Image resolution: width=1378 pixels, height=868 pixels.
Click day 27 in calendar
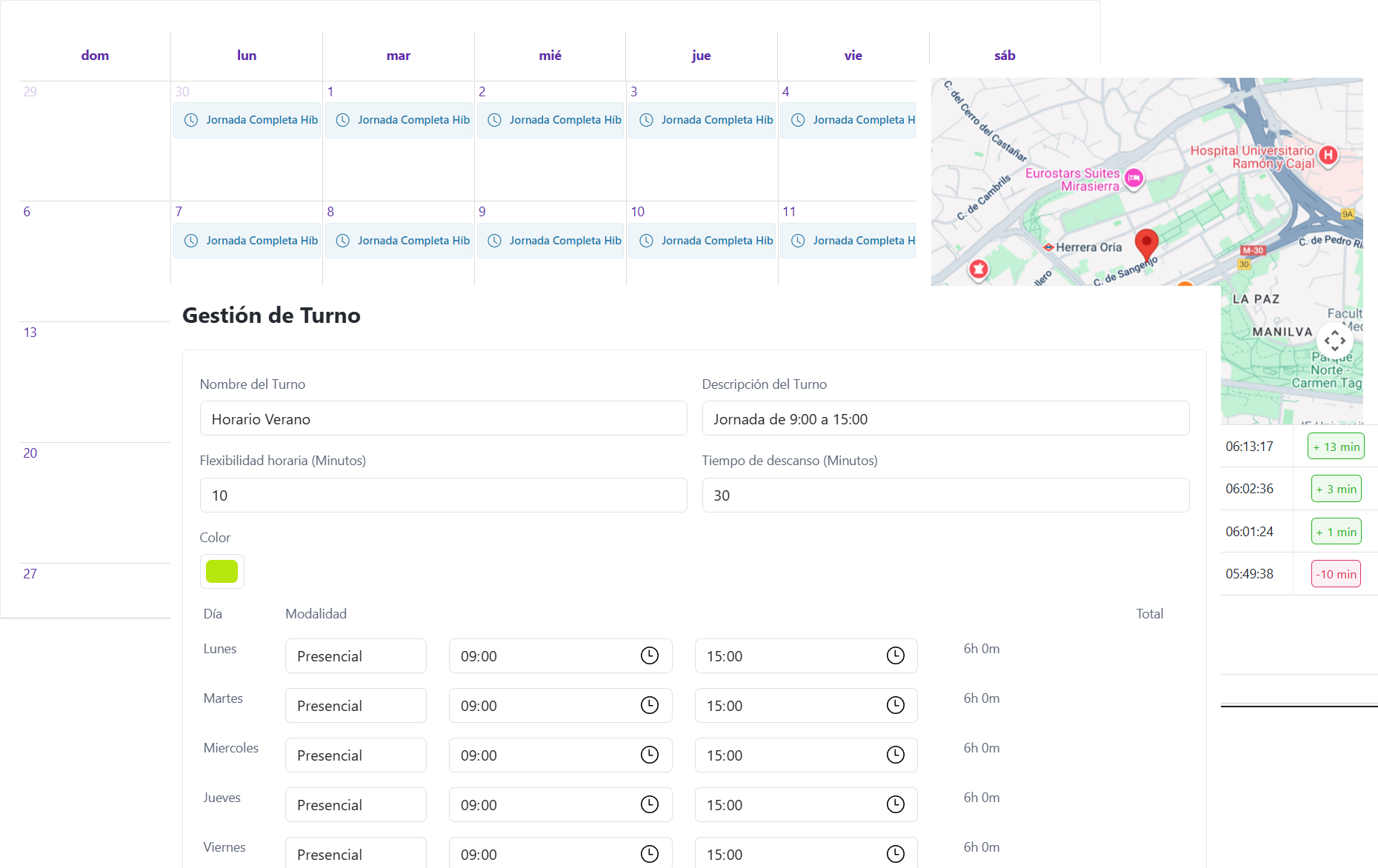click(x=30, y=574)
